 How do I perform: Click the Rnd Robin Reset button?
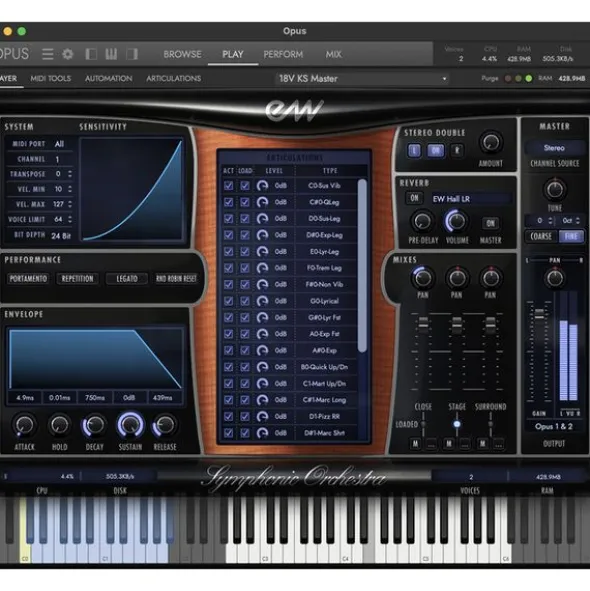coord(176,279)
